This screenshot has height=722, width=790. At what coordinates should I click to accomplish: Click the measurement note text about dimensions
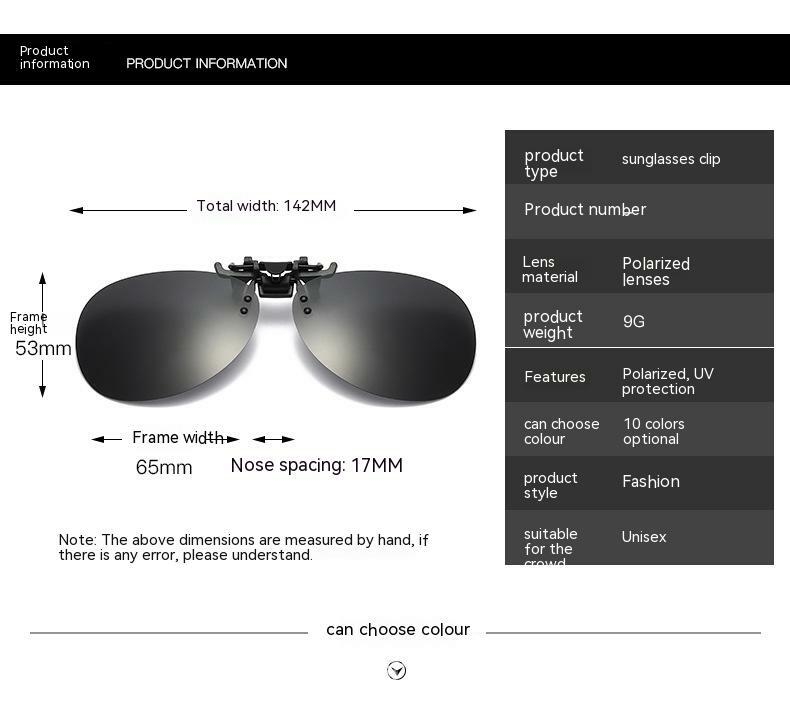coord(243,547)
